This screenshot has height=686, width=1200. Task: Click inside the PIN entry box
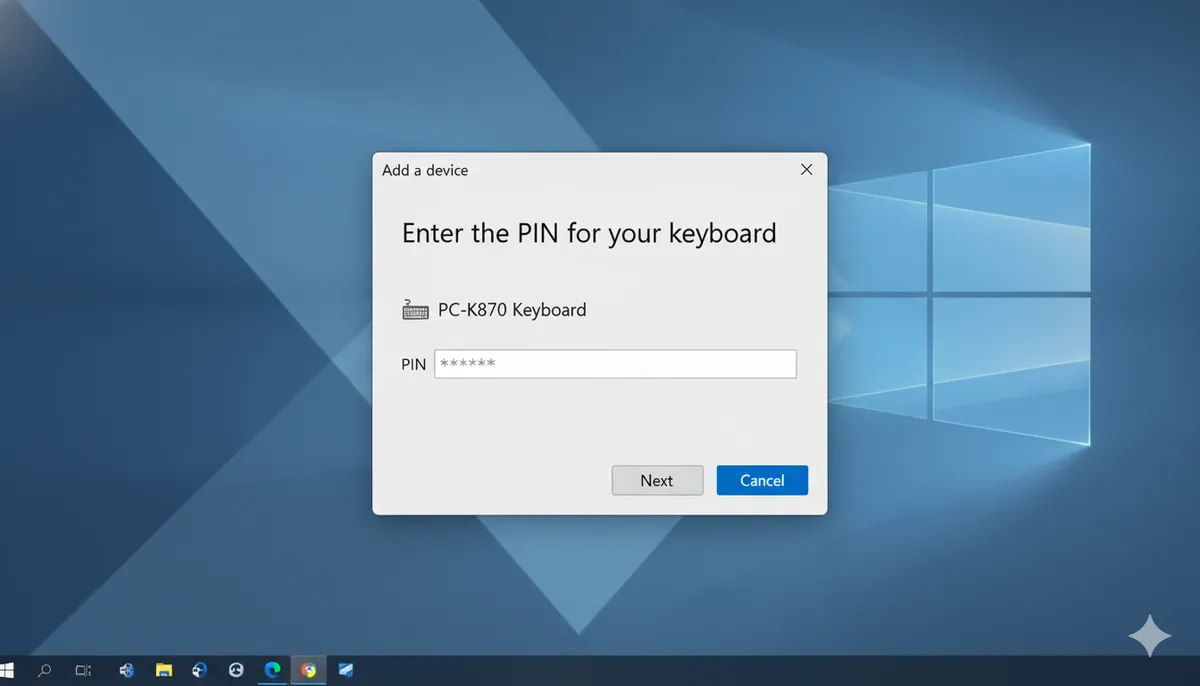(x=615, y=363)
